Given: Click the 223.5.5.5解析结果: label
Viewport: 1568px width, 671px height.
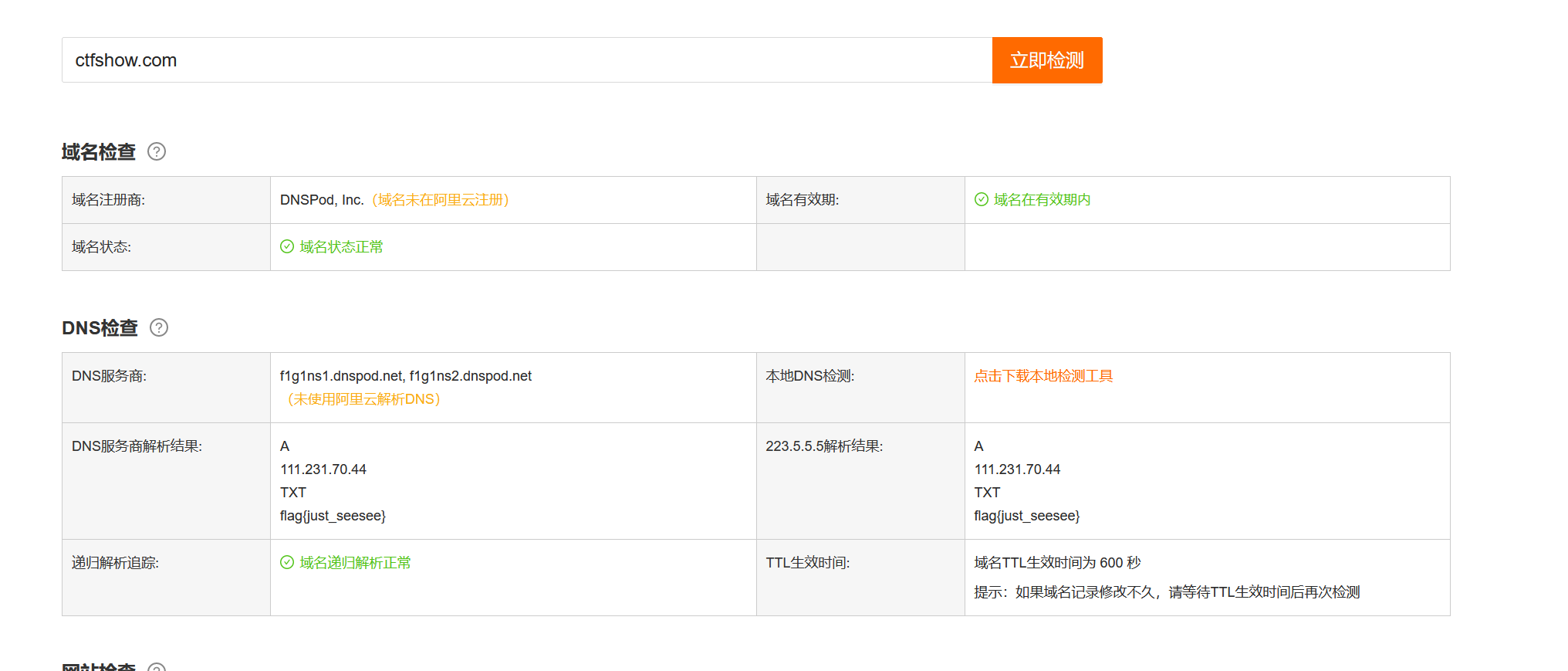Looking at the screenshot, I should pyautogui.click(x=824, y=446).
